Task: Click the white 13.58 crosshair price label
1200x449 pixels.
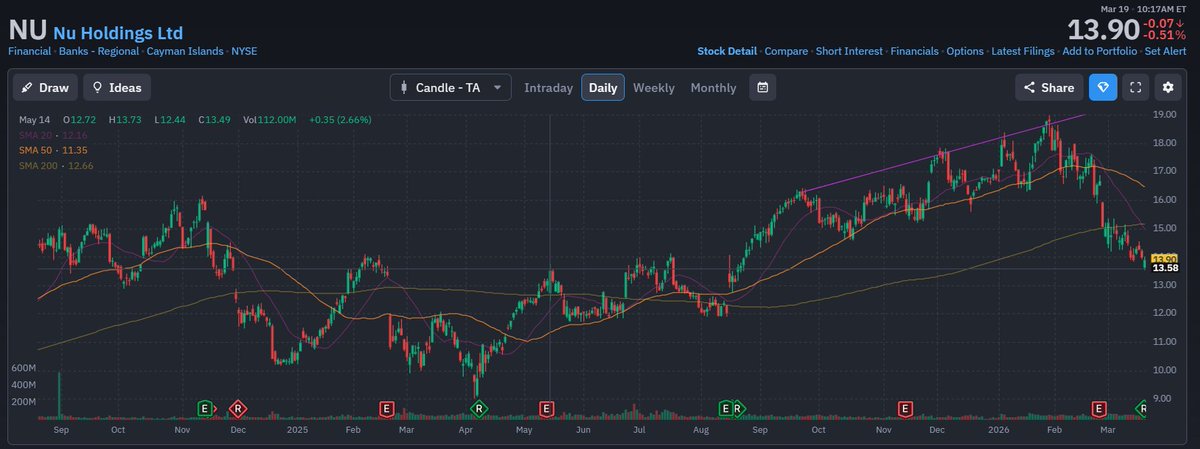Action: point(1164,268)
